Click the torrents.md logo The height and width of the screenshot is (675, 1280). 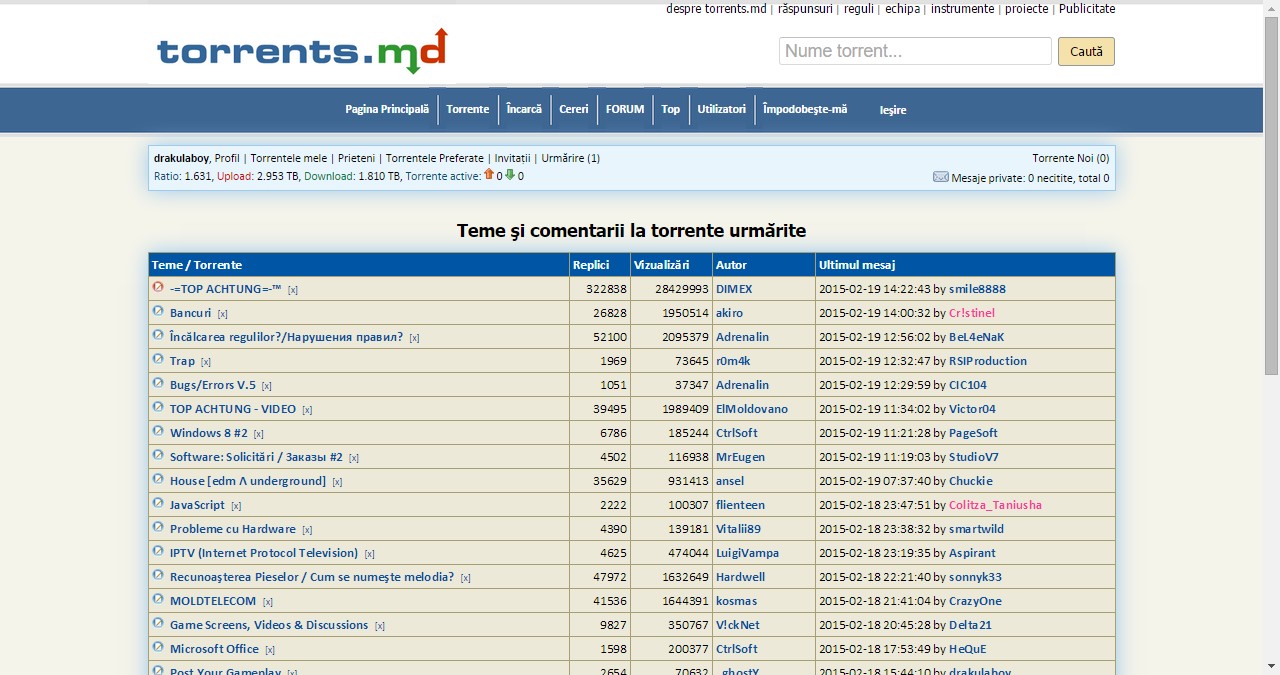302,51
